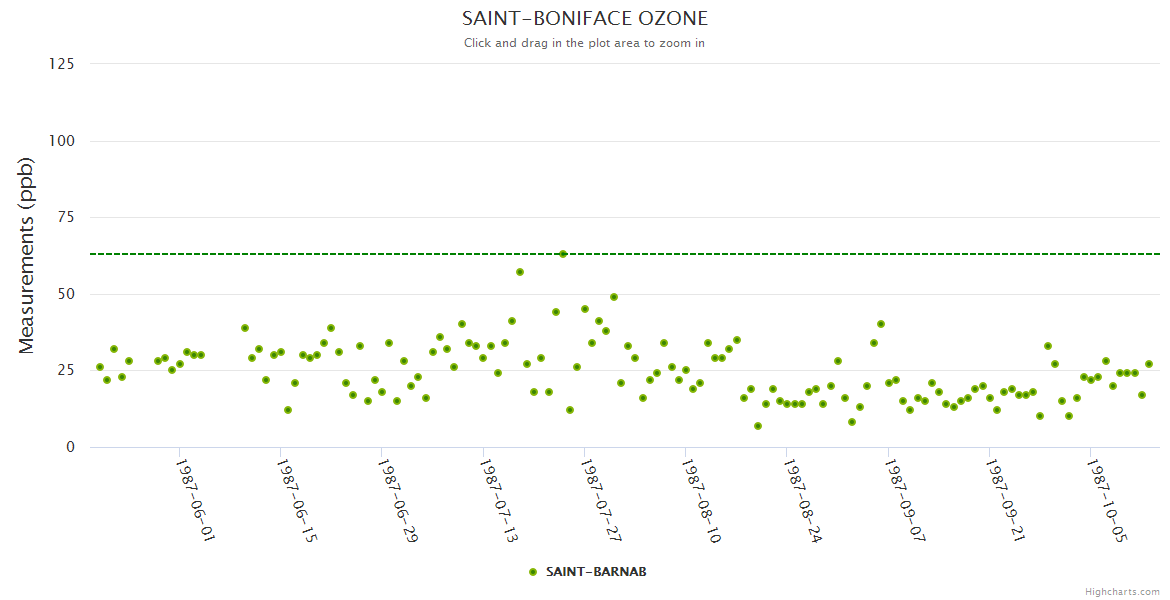Open the Highcharts.com credits link

coord(1122,591)
